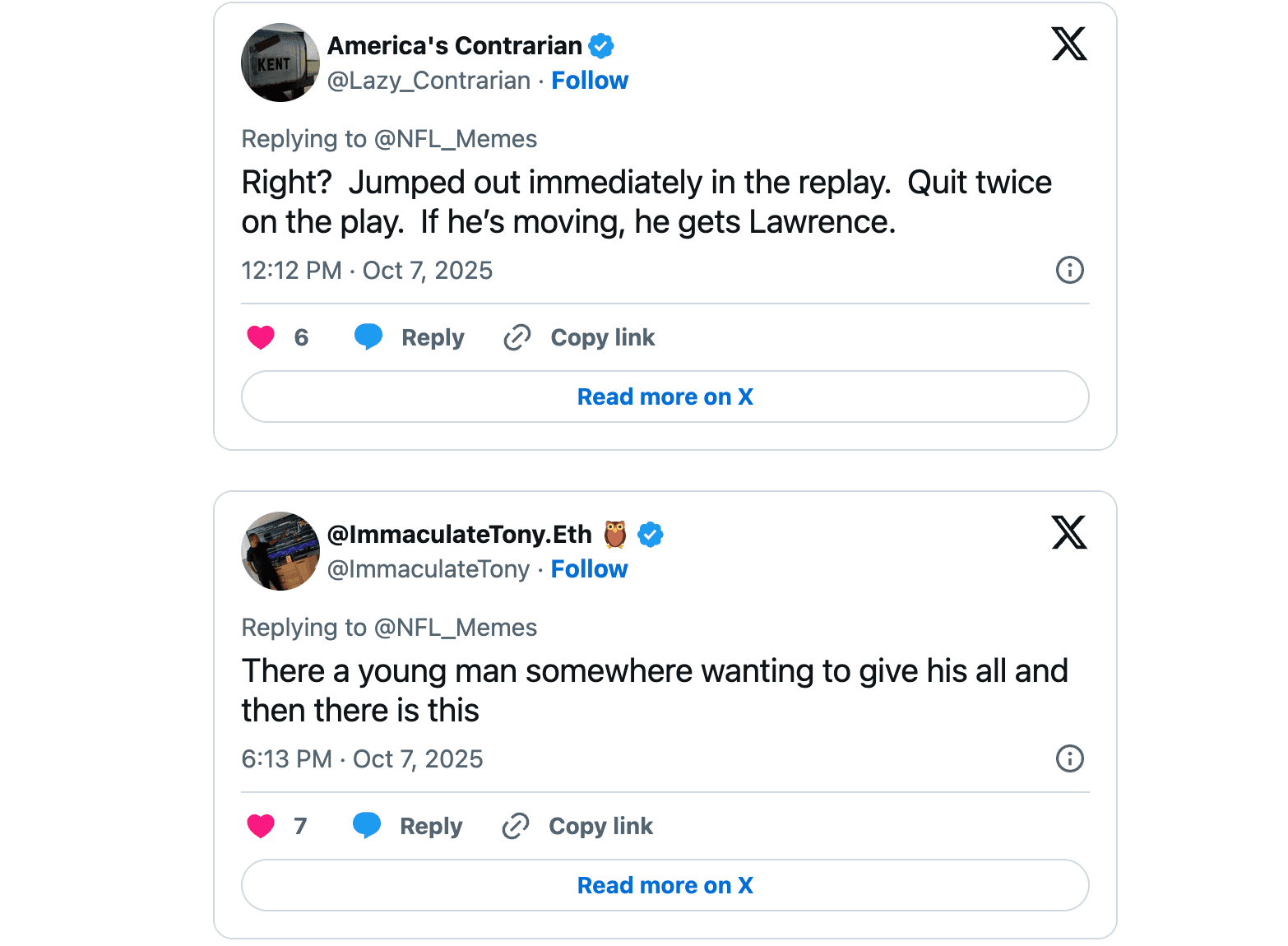Open ImmaculateTony profile picture
Viewport: 1288px width, 946px height.
click(x=280, y=551)
